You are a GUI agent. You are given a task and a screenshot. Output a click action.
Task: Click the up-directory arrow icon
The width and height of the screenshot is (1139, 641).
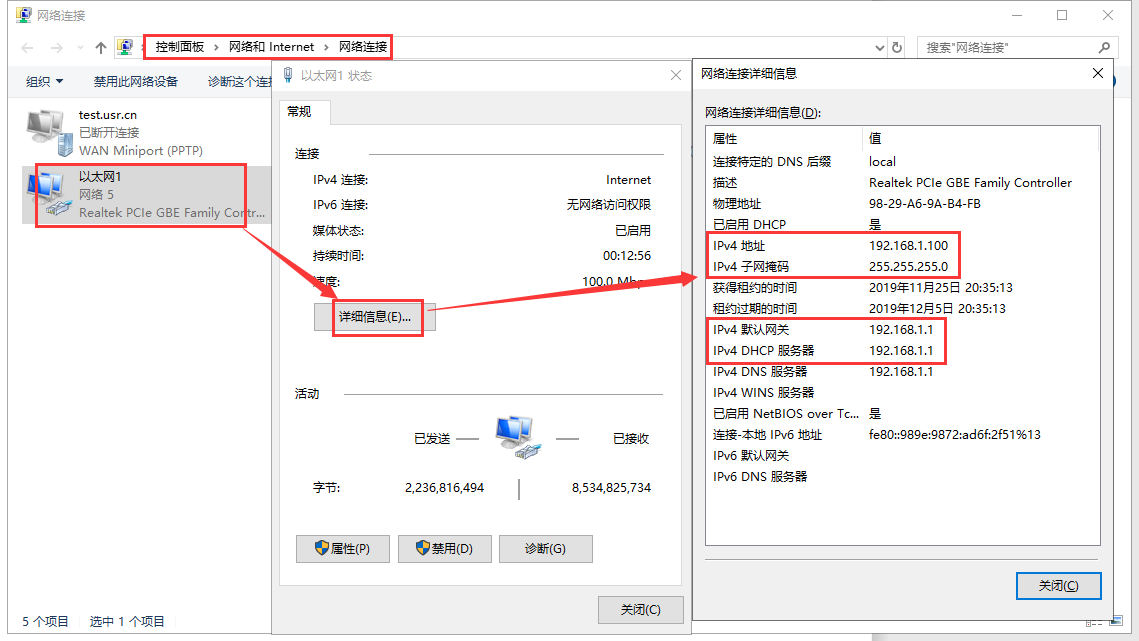tap(101, 47)
